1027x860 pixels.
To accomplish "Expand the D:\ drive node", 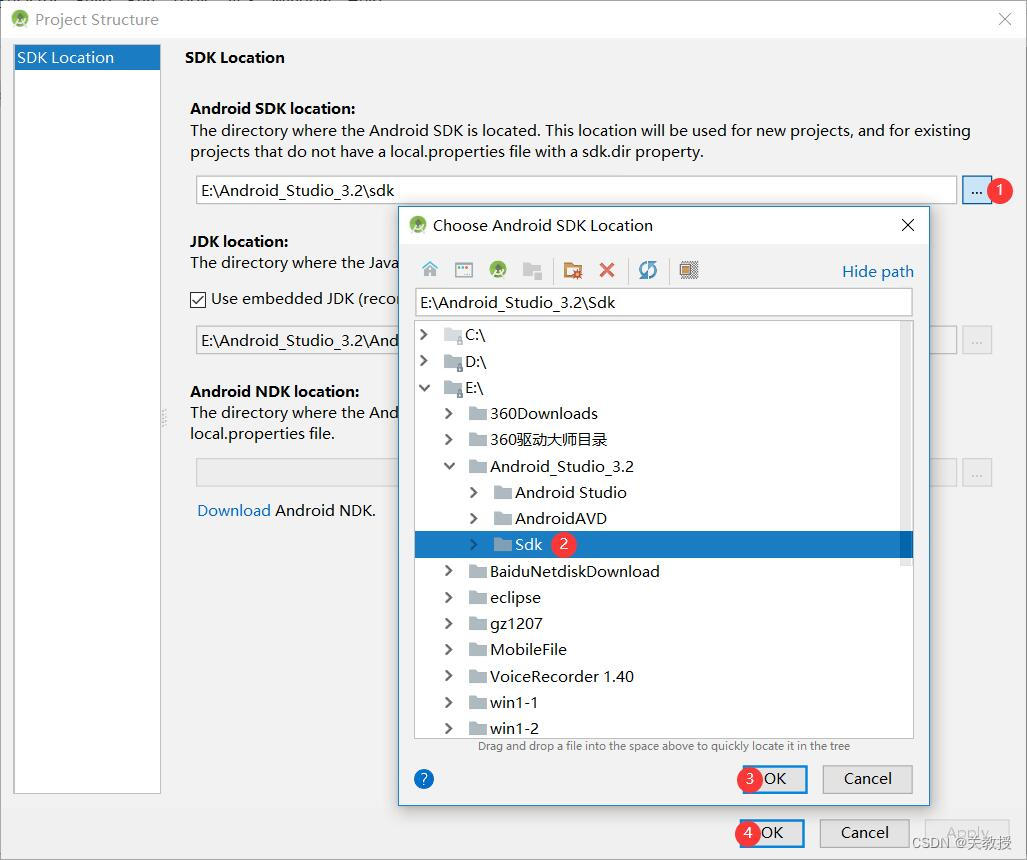I will [x=424, y=361].
